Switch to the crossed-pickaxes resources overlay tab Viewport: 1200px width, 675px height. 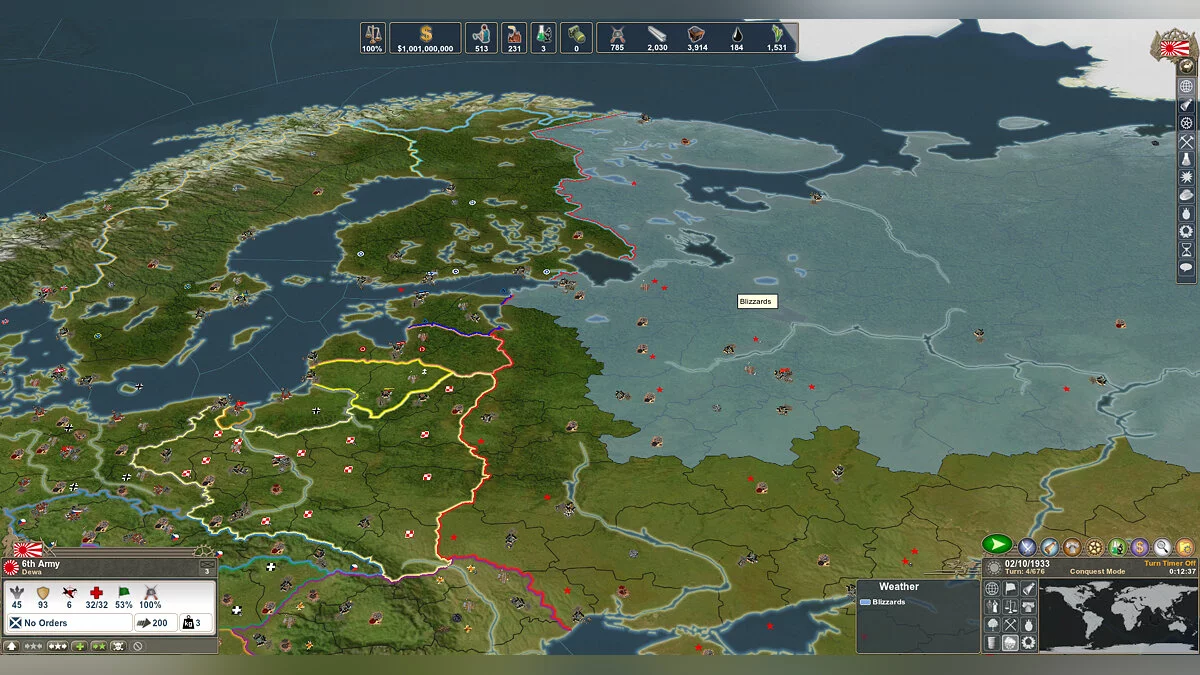pos(1010,624)
